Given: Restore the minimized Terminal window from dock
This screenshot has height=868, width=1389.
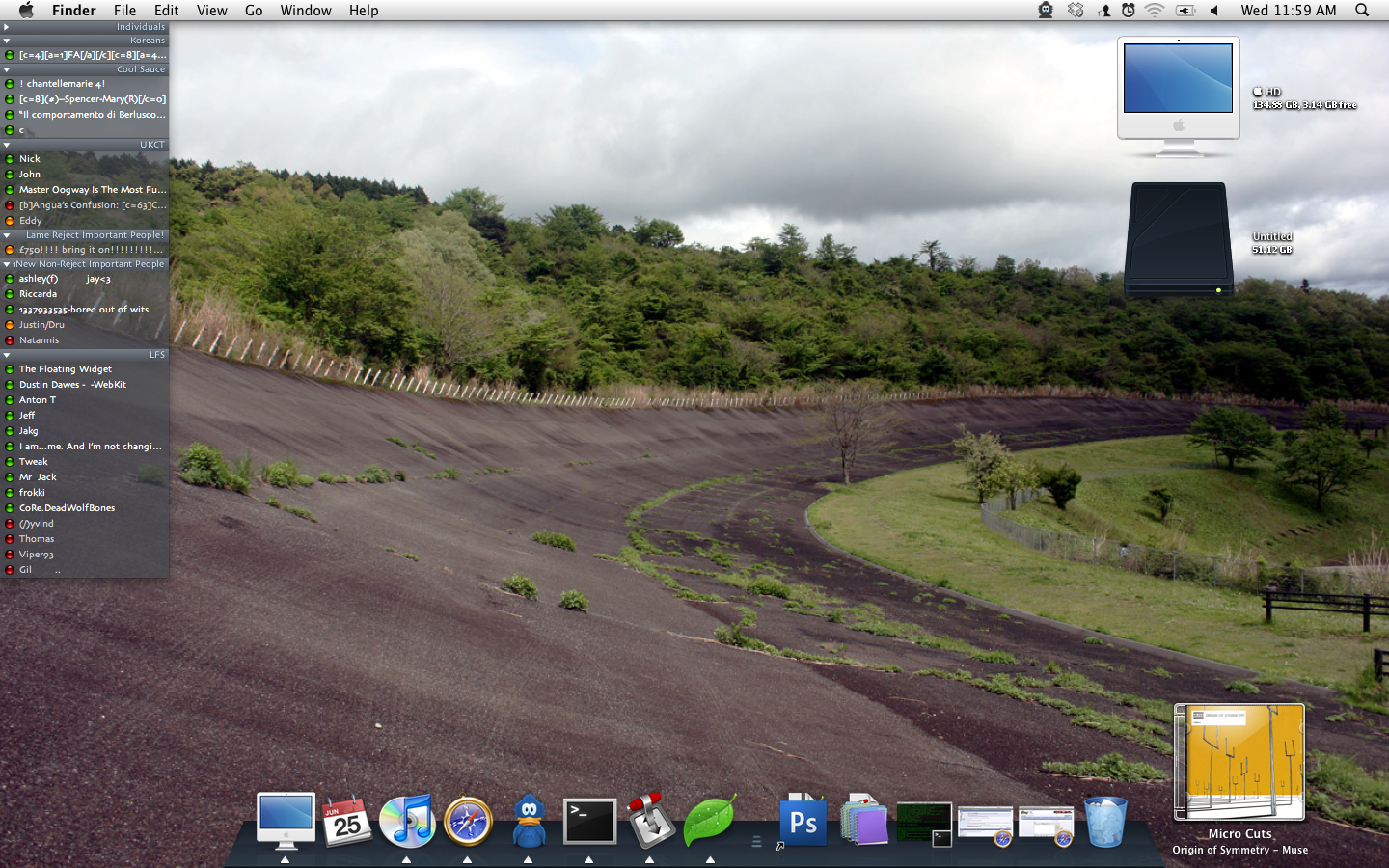Looking at the screenshot, I should (x=924, y=825).
